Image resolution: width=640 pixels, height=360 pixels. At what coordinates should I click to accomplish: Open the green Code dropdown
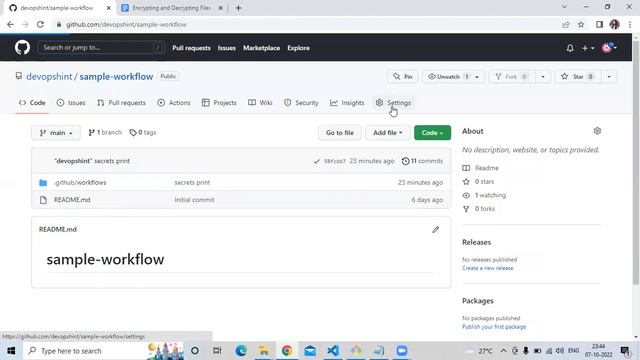click(432, 133)
